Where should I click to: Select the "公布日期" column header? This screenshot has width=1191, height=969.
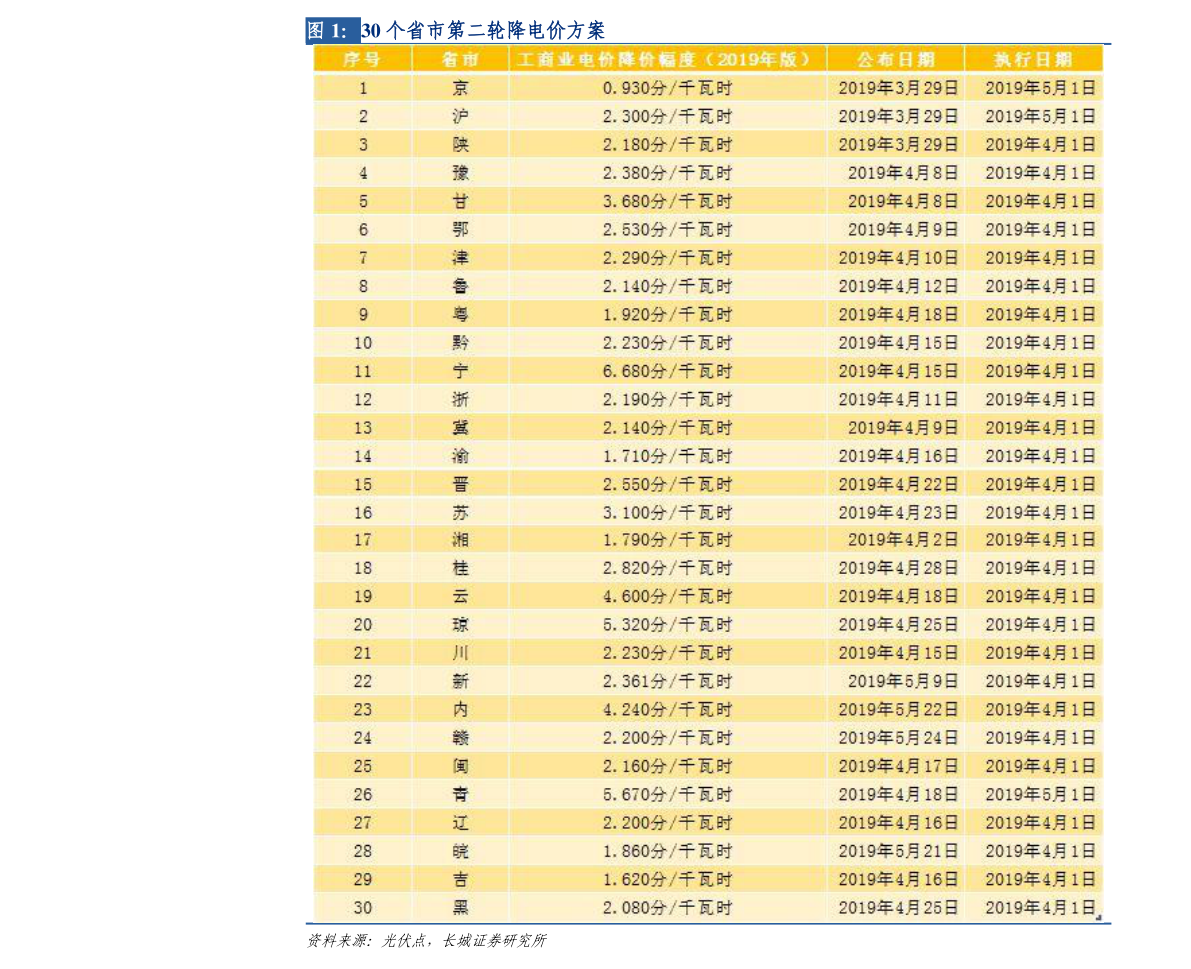coord(896,59)
